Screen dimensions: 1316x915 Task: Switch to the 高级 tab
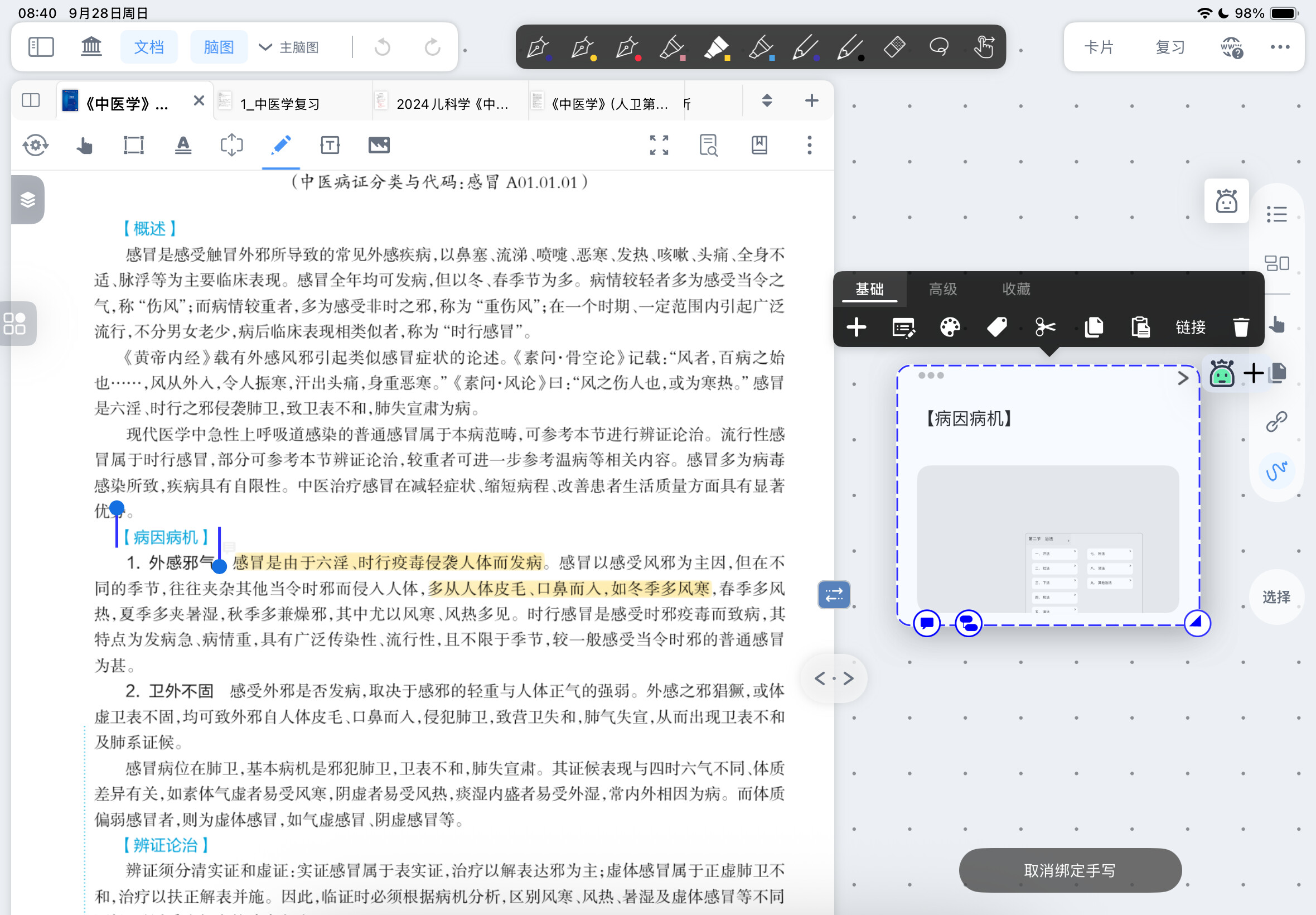click(x=943, y=289)
